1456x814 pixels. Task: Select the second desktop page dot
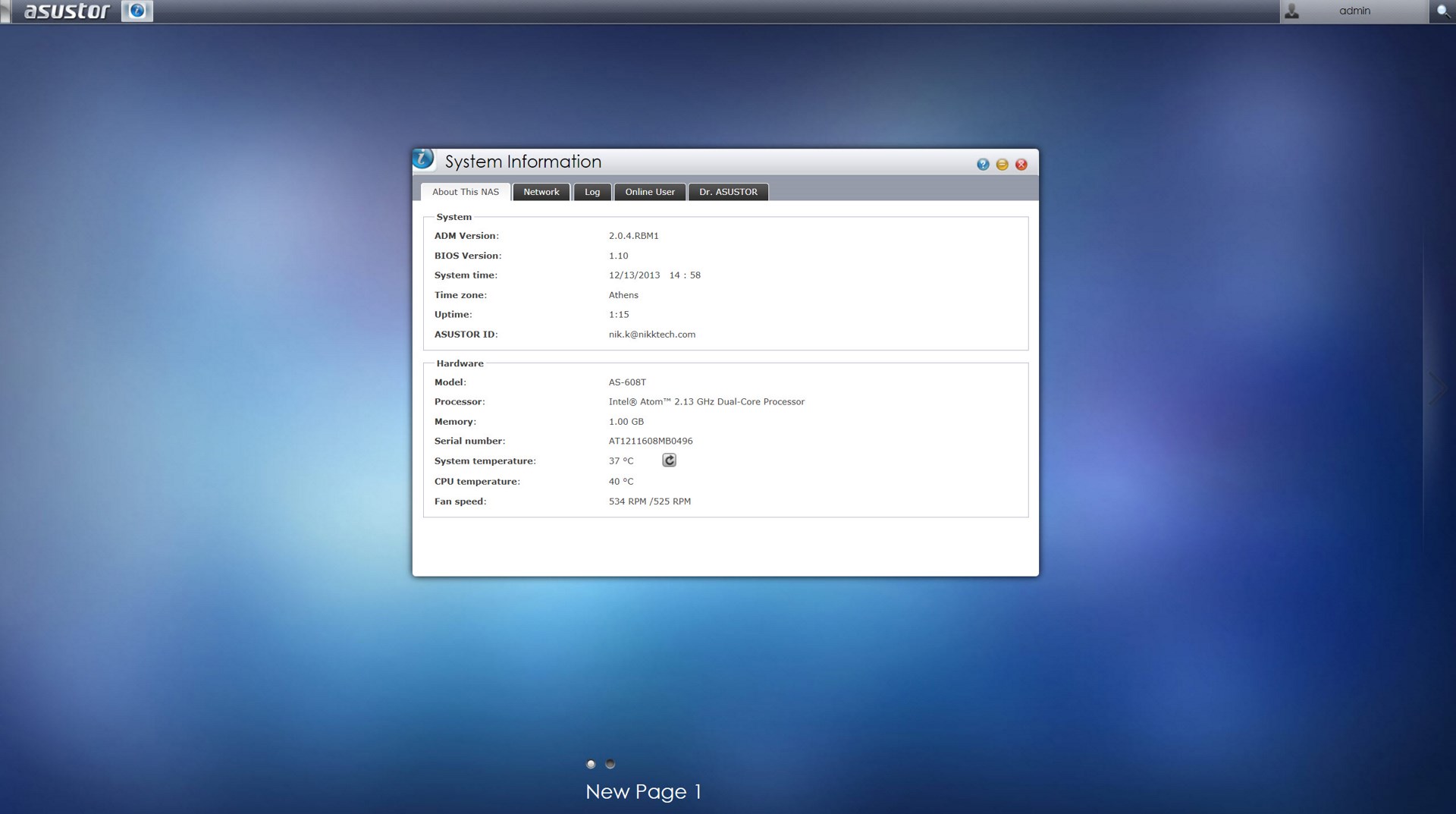610,764
